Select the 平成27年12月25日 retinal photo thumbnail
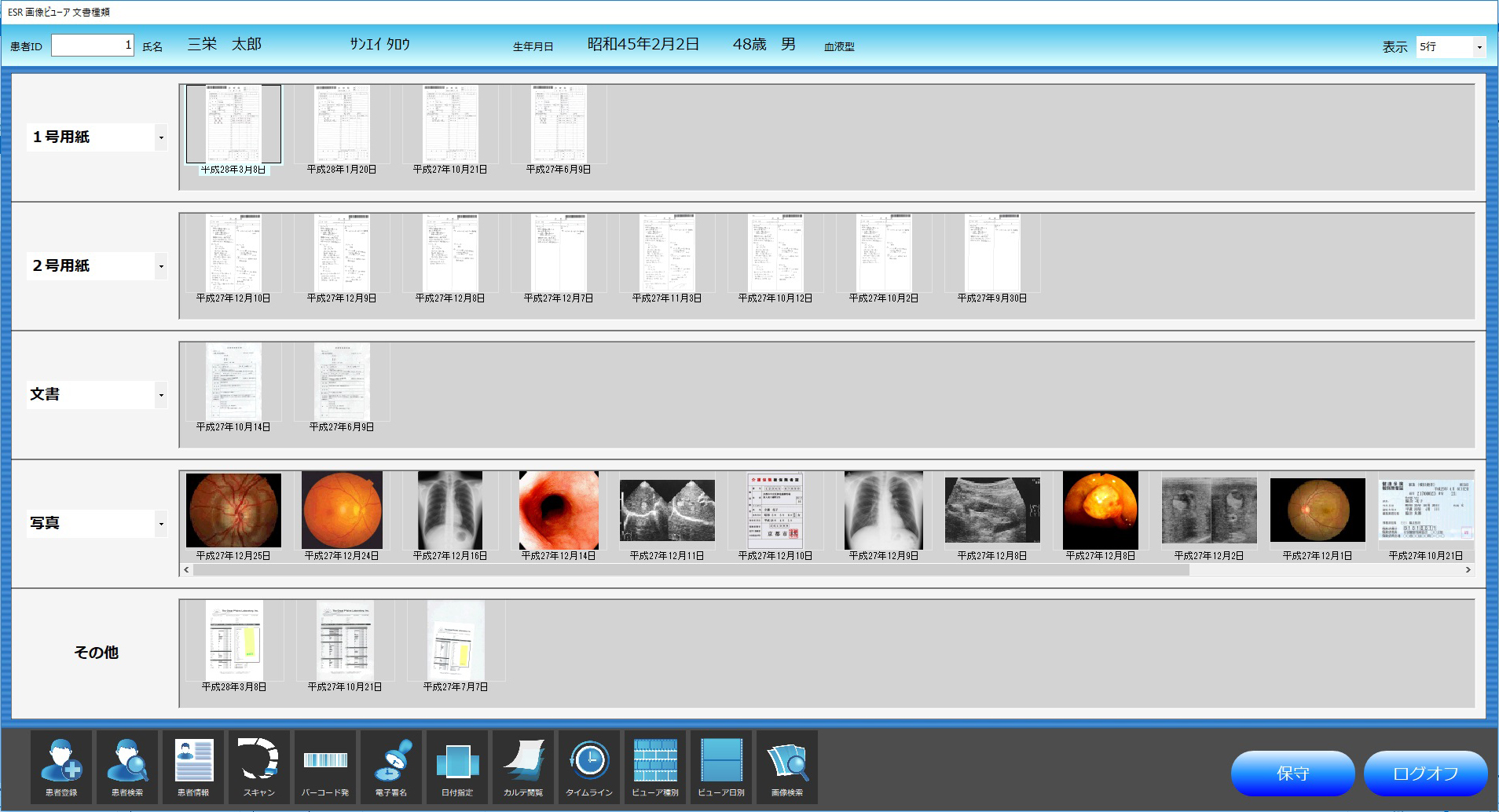 click(x=232, y=510)
